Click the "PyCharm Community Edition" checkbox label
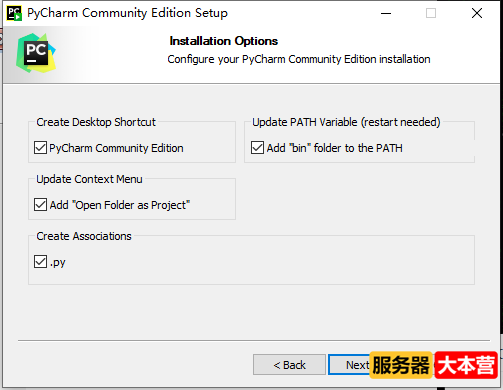 pos(116,148)
